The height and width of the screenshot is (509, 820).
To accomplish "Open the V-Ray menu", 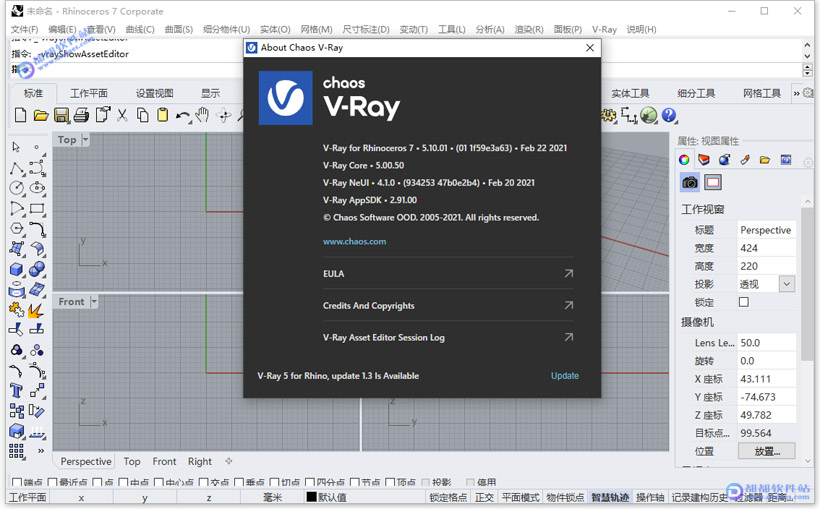I will click(x=605, y=29).
